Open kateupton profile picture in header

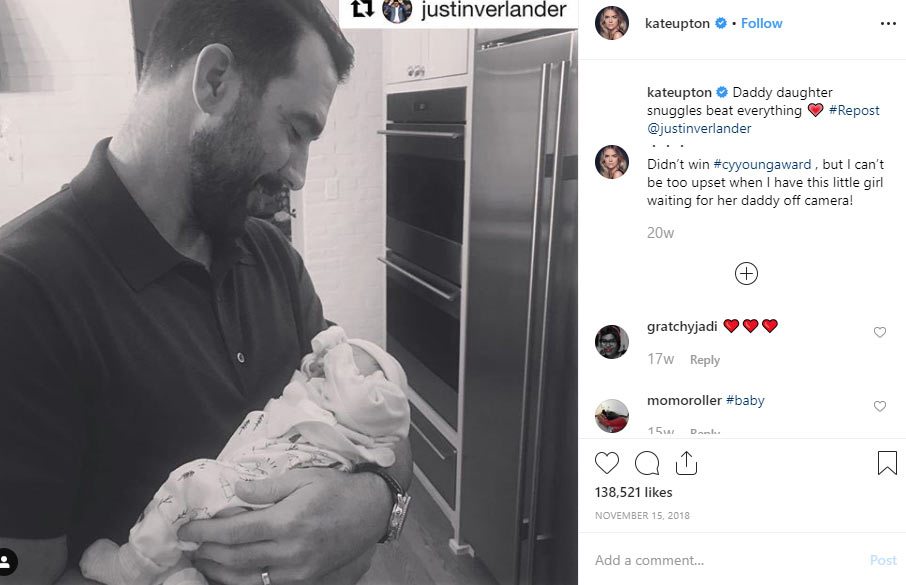click(x=612, y=23)
